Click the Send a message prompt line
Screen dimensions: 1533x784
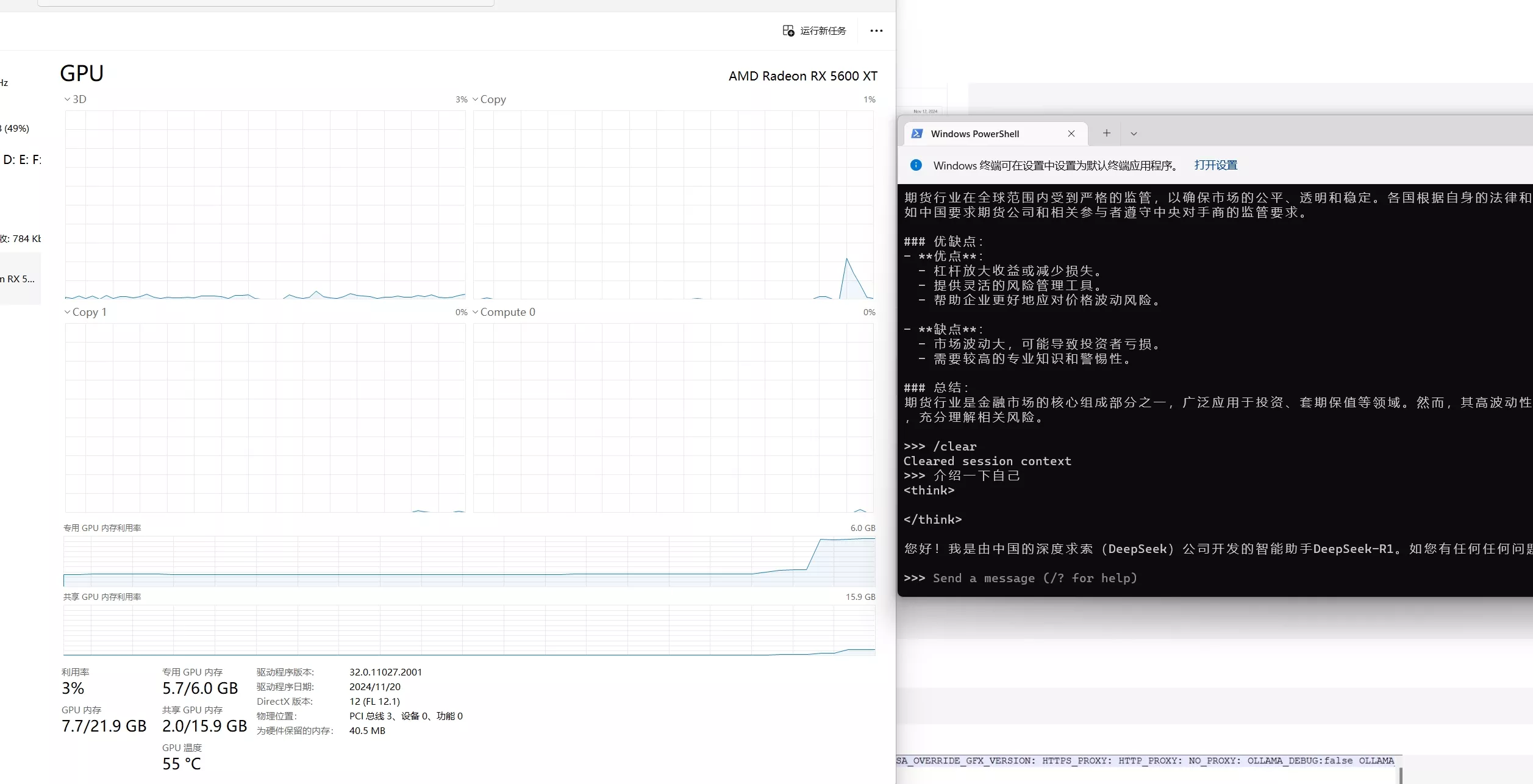[x=1035, y=578]
